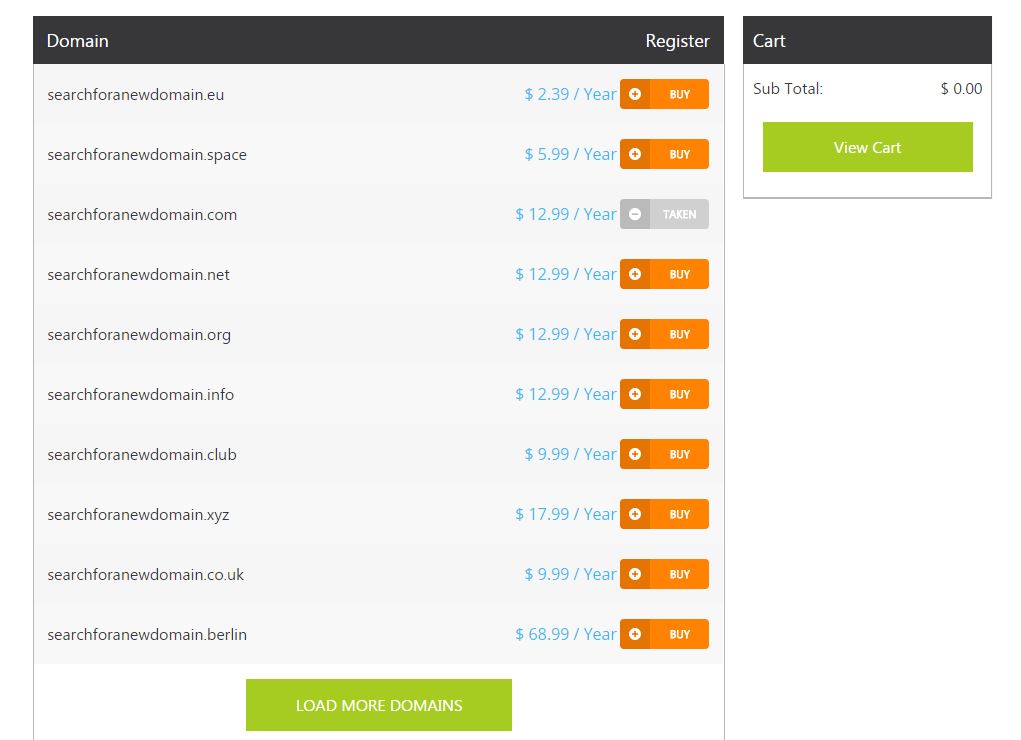Select the searchforanewdomain.club domain name

click(x=141, y=455)
